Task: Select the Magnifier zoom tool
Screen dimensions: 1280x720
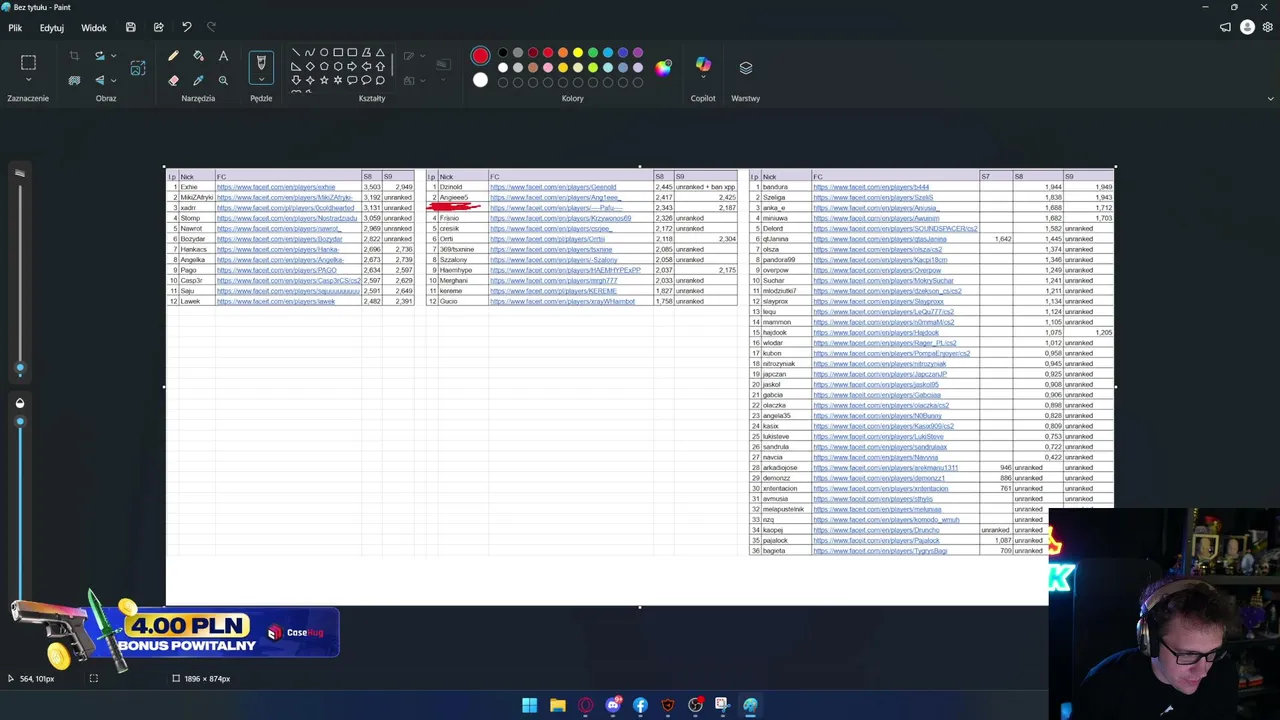Action: click(x=223, y=80)
